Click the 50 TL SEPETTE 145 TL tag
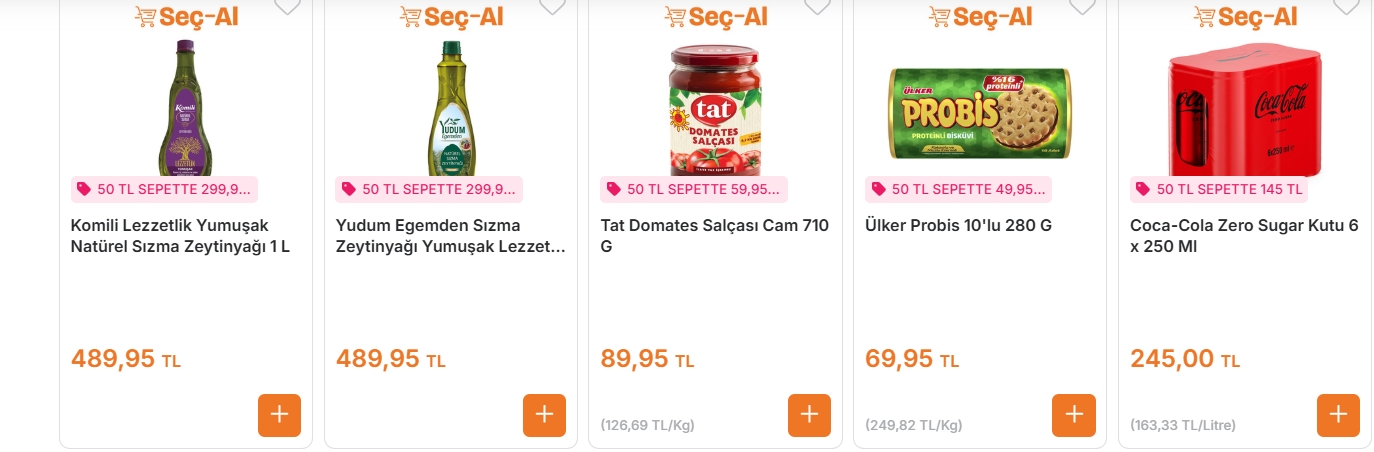 (1219, 189)
